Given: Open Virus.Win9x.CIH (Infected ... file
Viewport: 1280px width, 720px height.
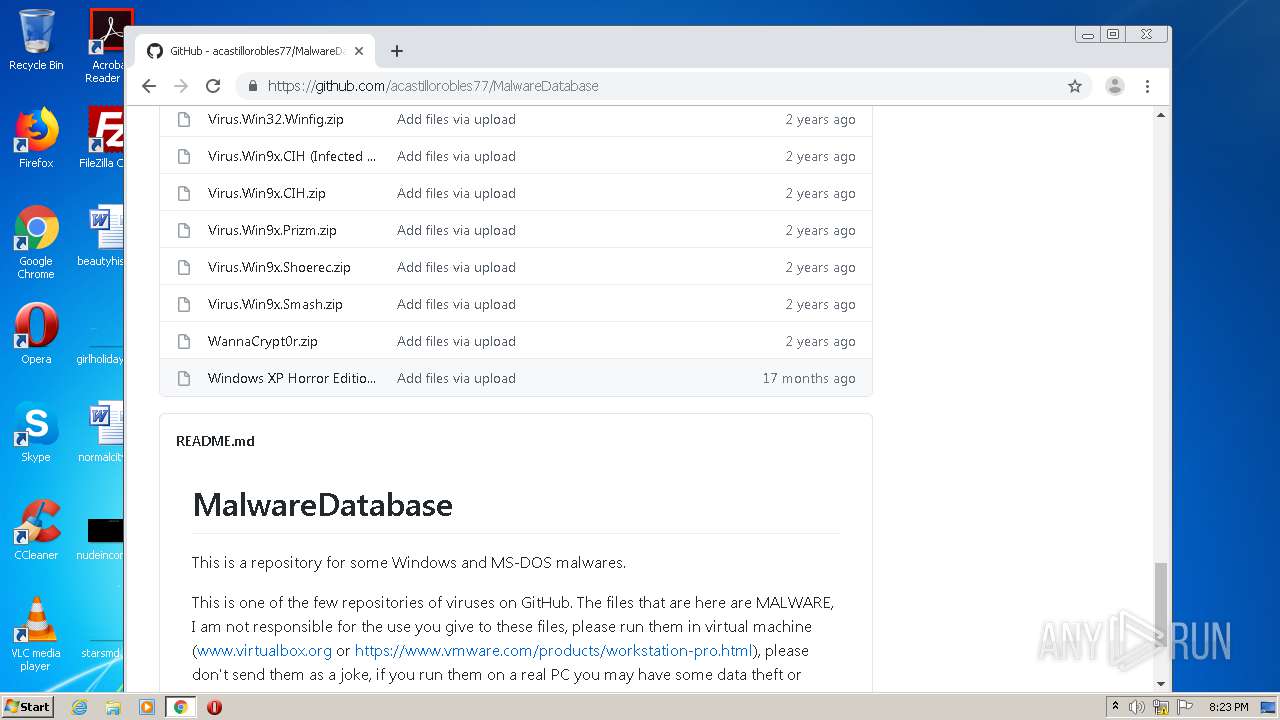Looking at the screenshot, I should click(292, 156).
